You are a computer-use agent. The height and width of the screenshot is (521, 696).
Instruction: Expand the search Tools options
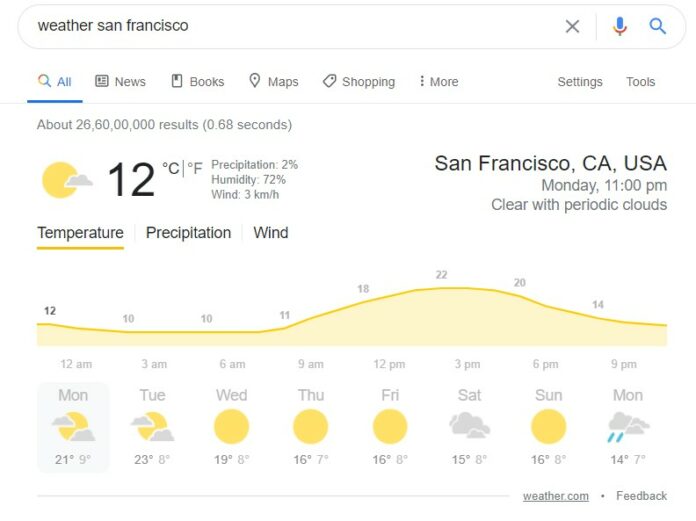pos(641,82)
